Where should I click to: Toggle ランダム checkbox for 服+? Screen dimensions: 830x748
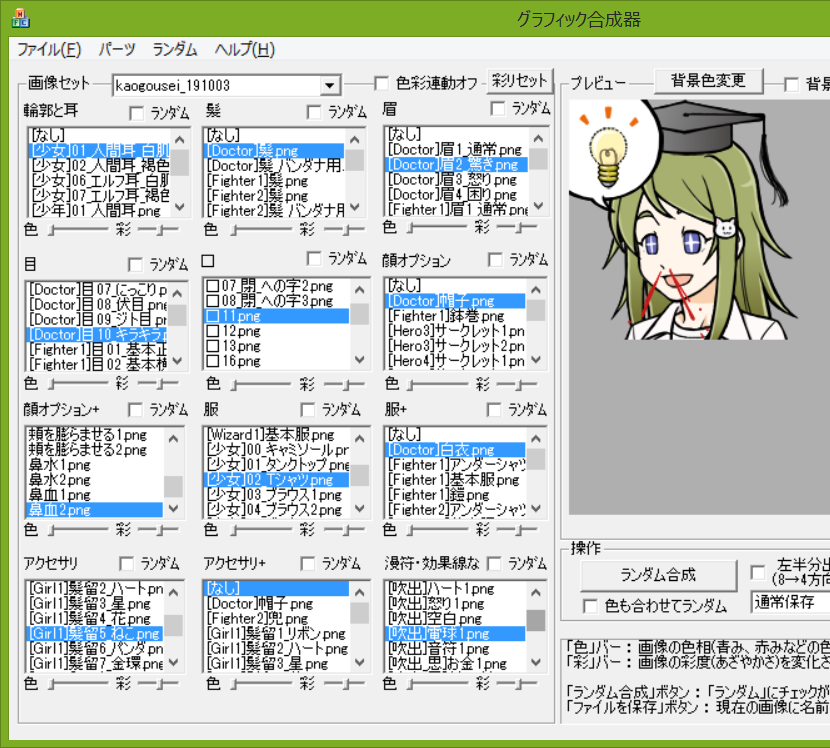point(494,410)
